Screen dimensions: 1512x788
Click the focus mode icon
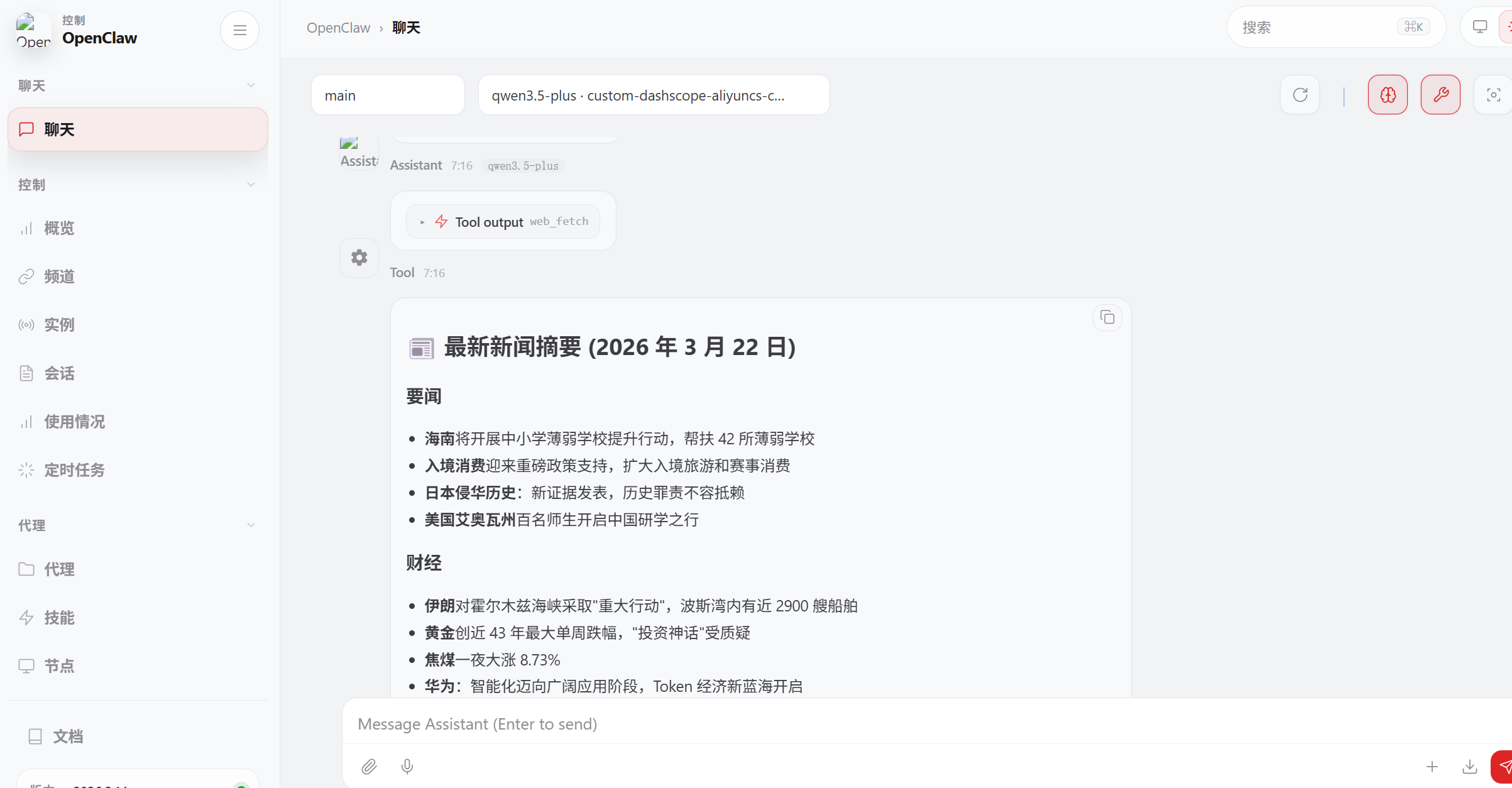coord(1493,95)
